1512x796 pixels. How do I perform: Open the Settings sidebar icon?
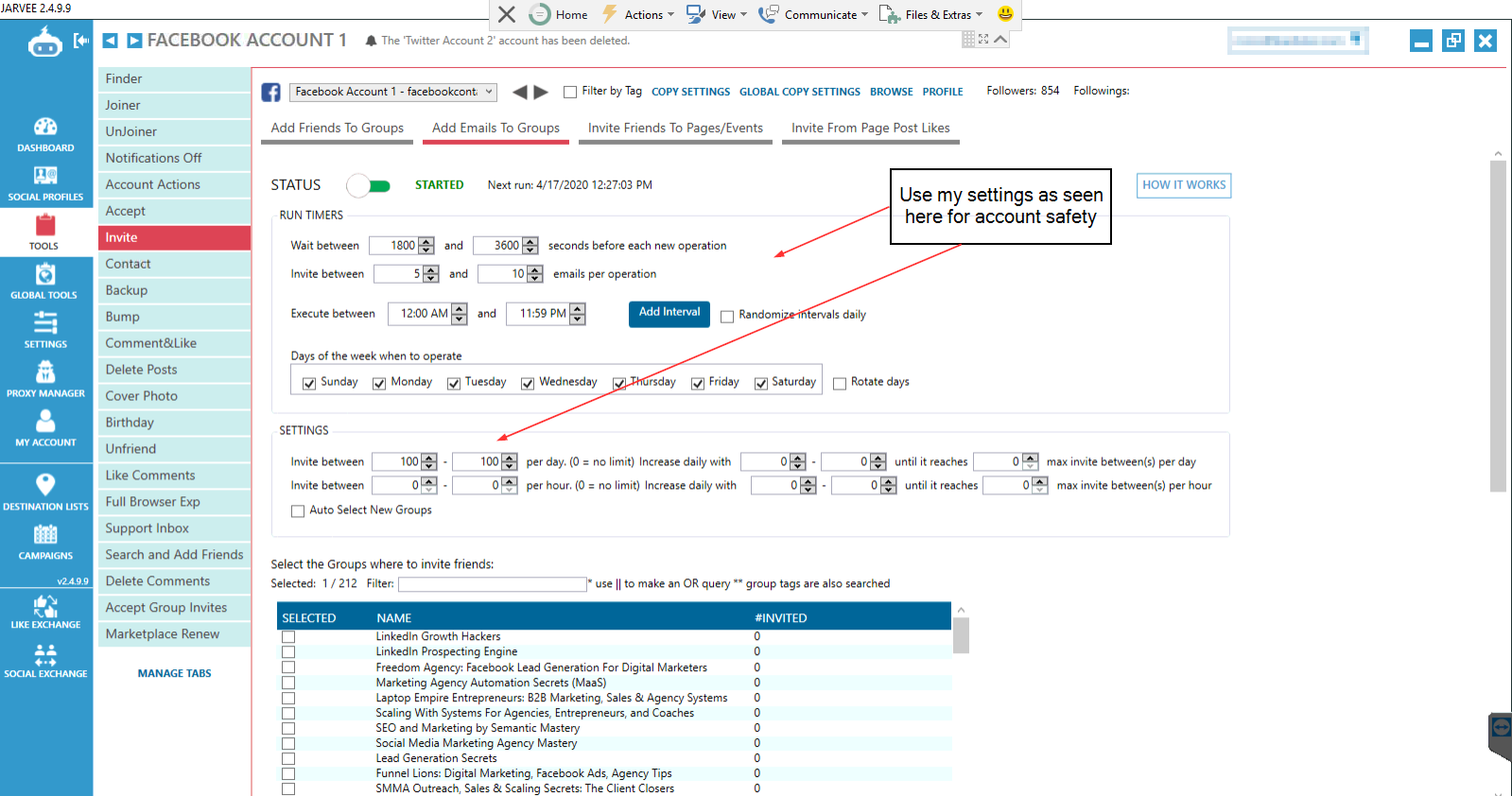[x=45, y=331]
